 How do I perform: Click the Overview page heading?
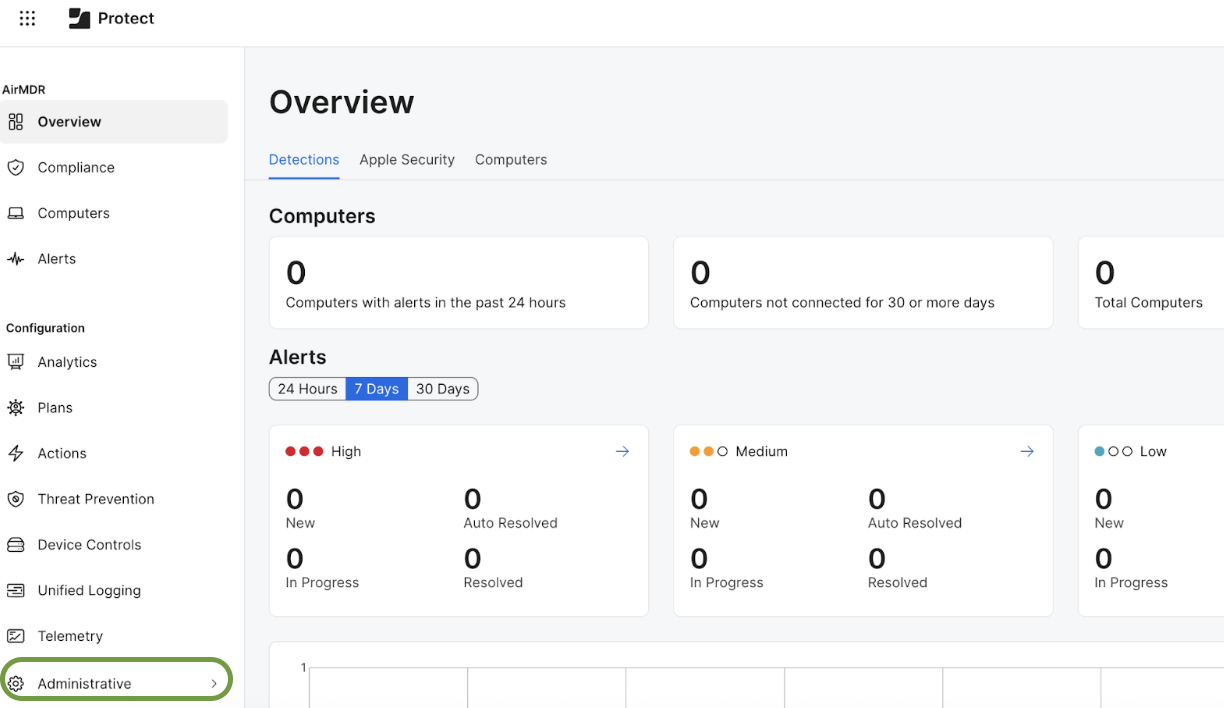(342, 102)
